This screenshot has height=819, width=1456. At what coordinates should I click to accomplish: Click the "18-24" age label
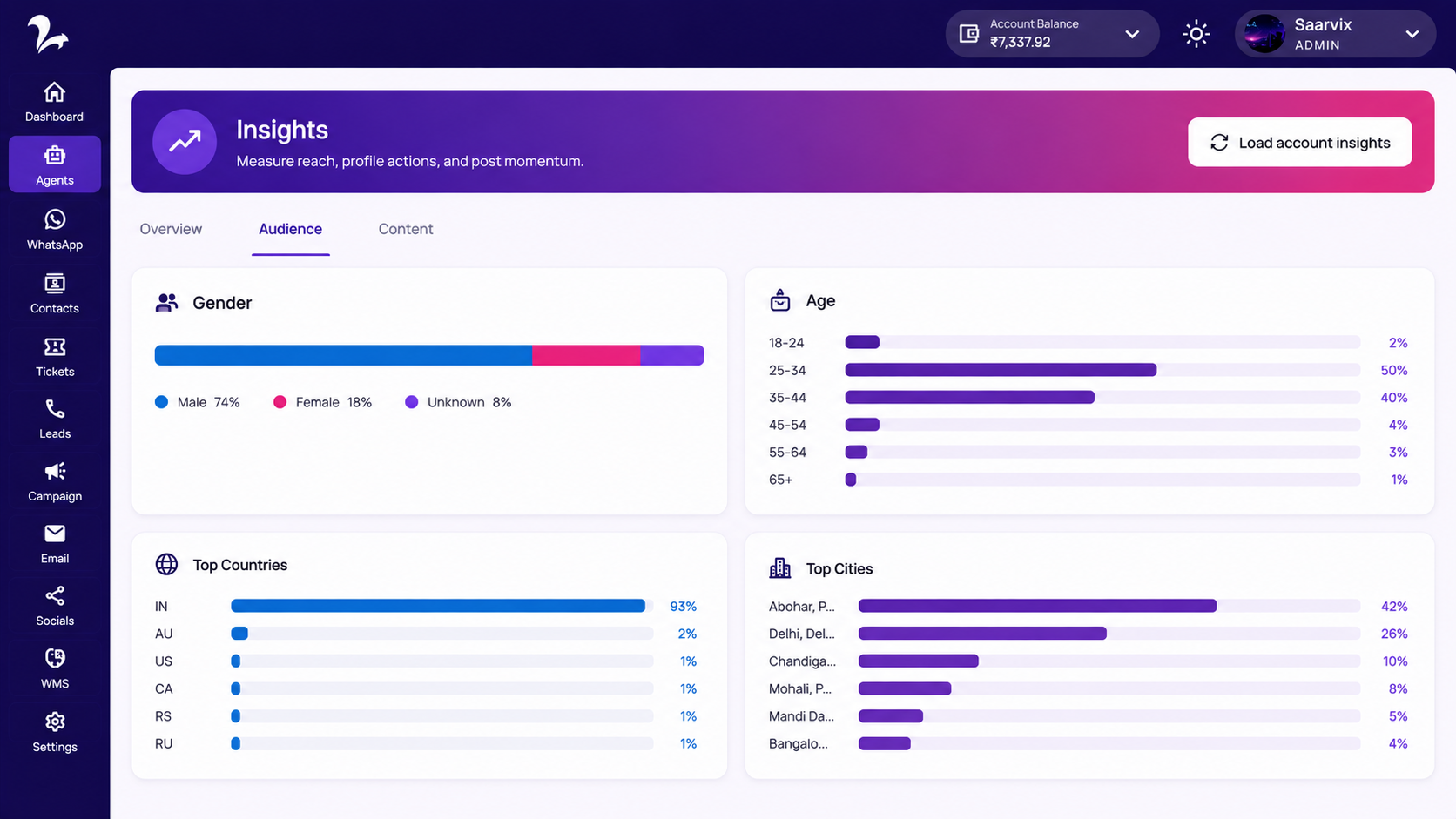(x=786, y=343)
